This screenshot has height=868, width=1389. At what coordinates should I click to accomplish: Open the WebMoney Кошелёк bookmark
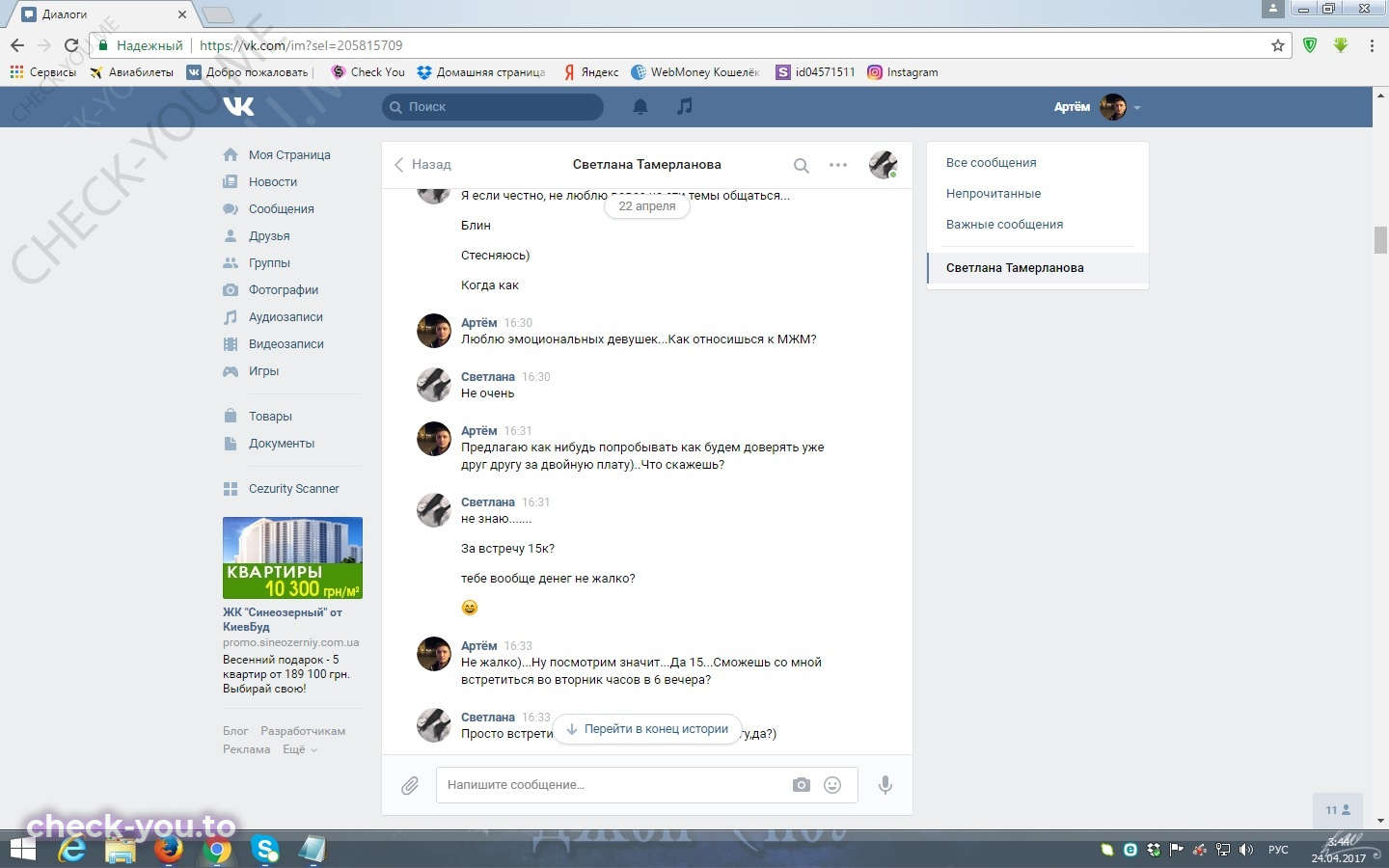click(695, 72)
